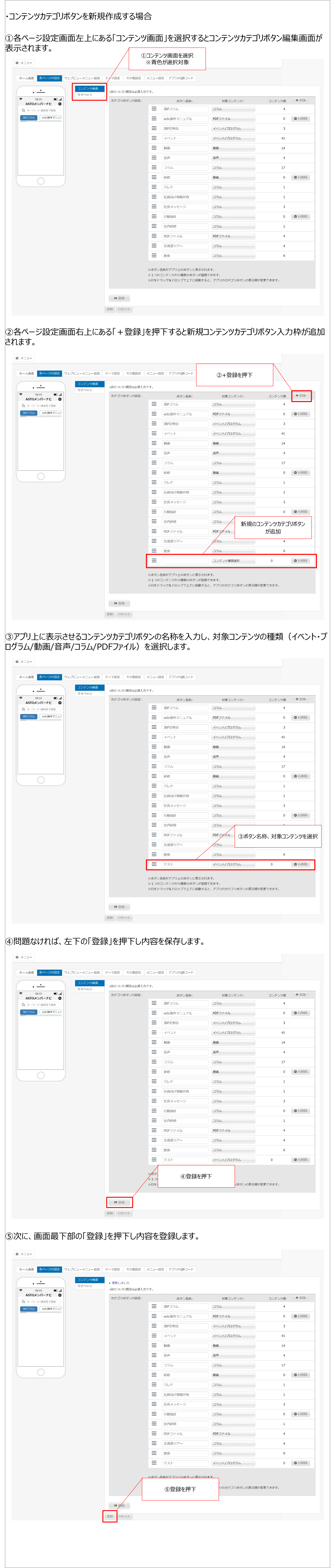This screenshot has height=1568, width=332.
Task: Select アプリのQRコード tab in step ① screenshot
Action: click(x=181, y=78)
